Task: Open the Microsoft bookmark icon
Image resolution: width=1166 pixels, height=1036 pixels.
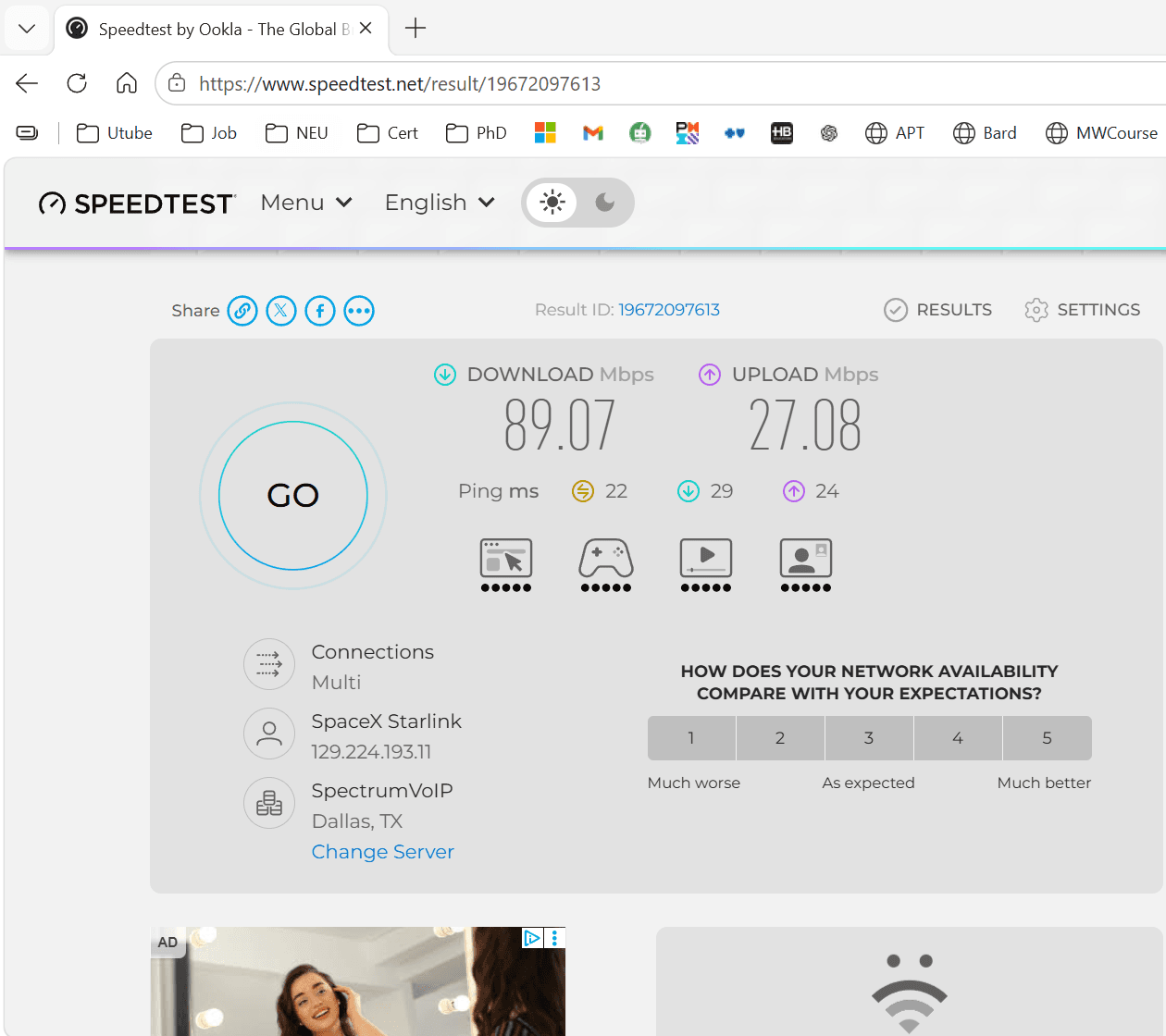Action: (x=545, y=133)
